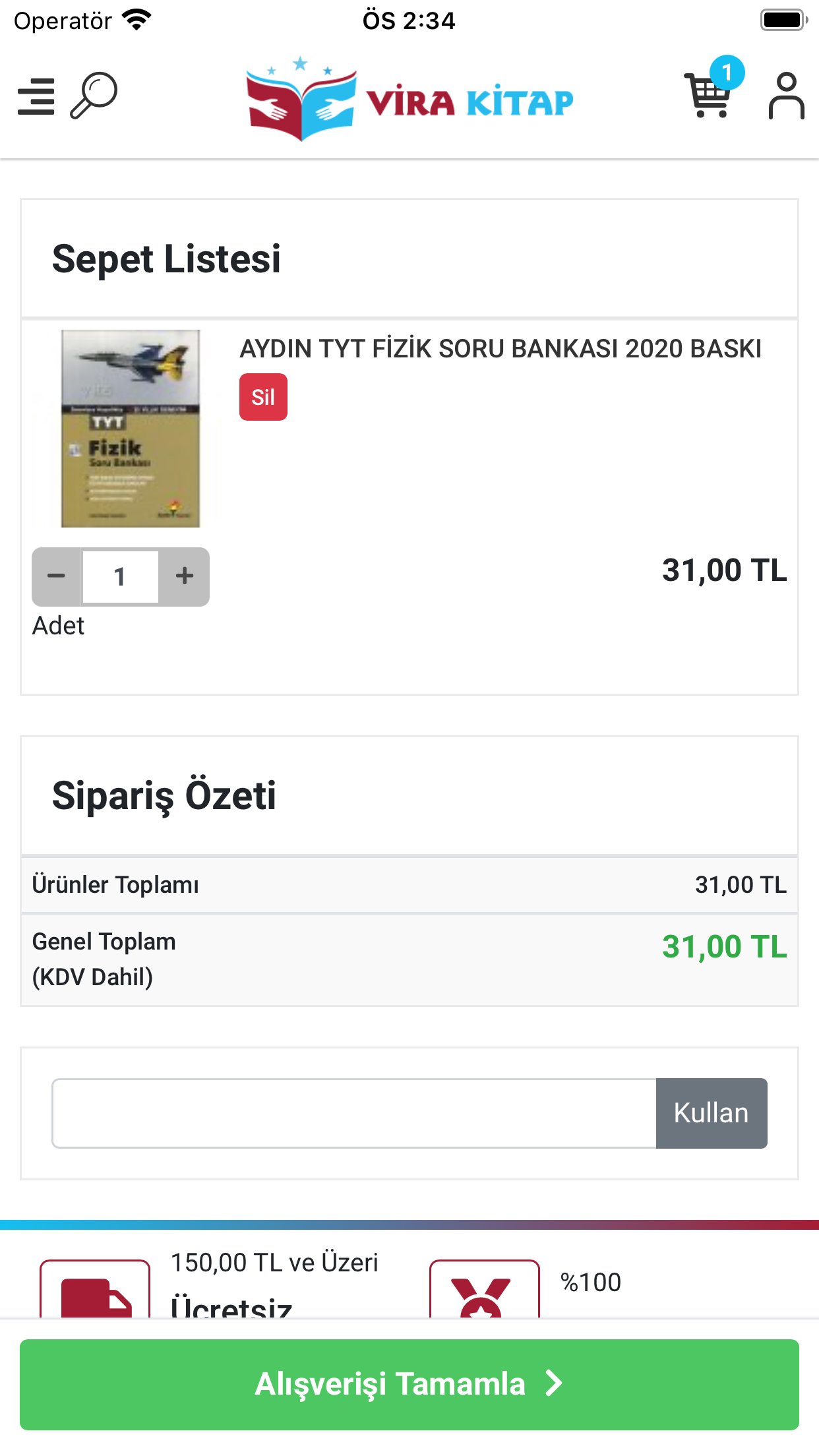Screen dimensions: 819x1456
Task: Tap the Vira Kitap logo
Action: click(409, 99)
